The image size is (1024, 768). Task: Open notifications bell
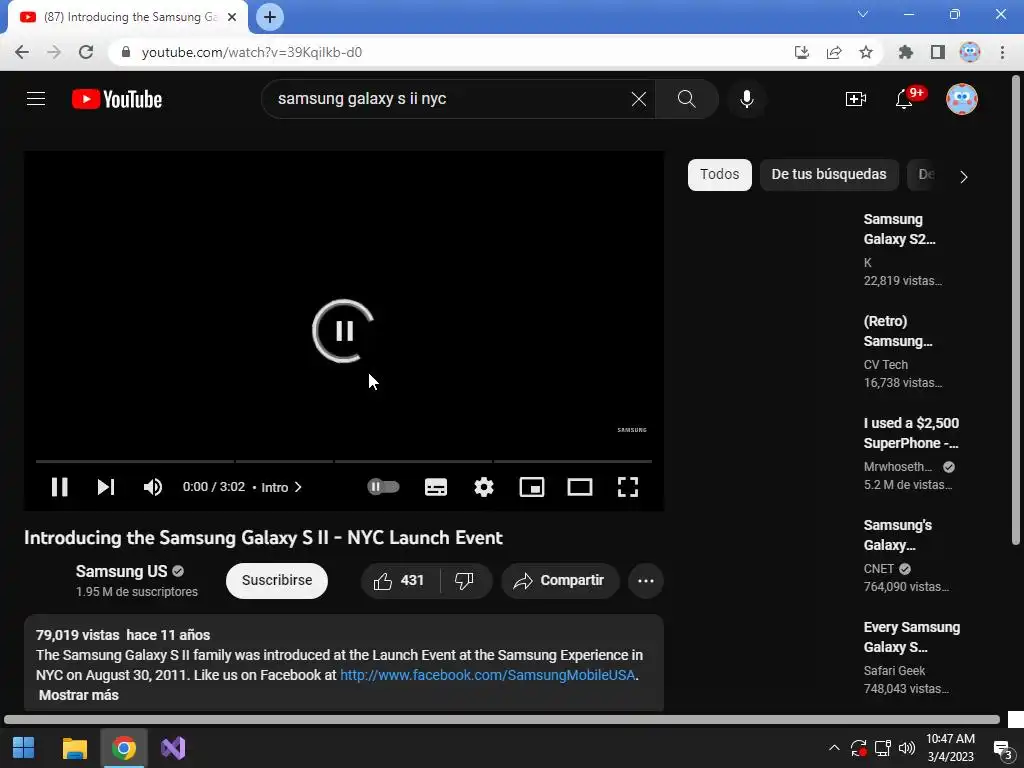tap(904, 99)
